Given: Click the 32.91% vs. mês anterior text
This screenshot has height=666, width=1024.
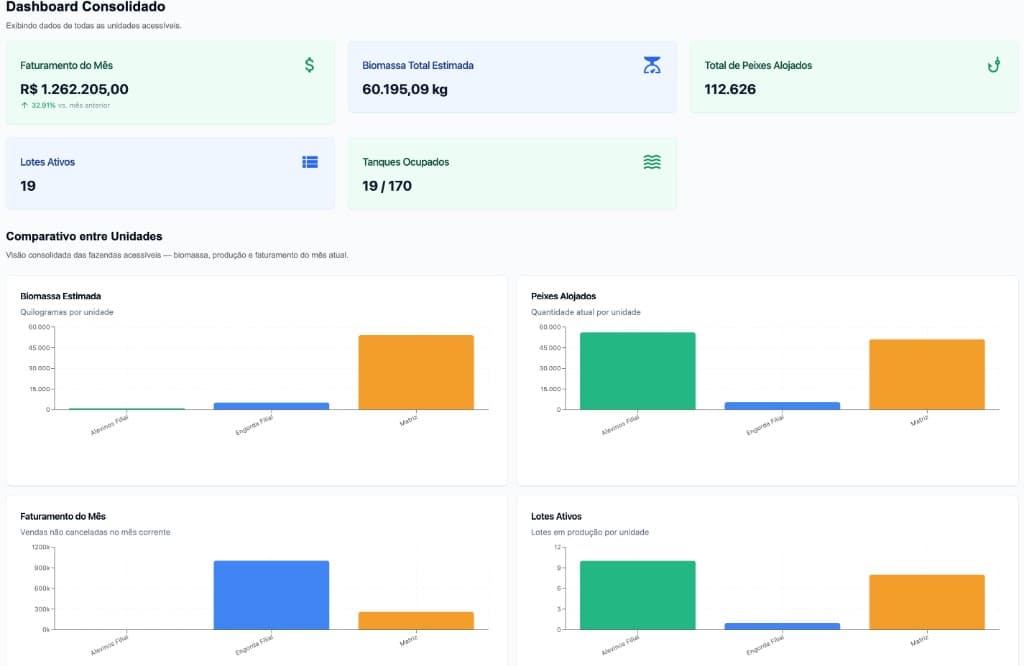Looking at the screenshot, I should pos(71,105).
